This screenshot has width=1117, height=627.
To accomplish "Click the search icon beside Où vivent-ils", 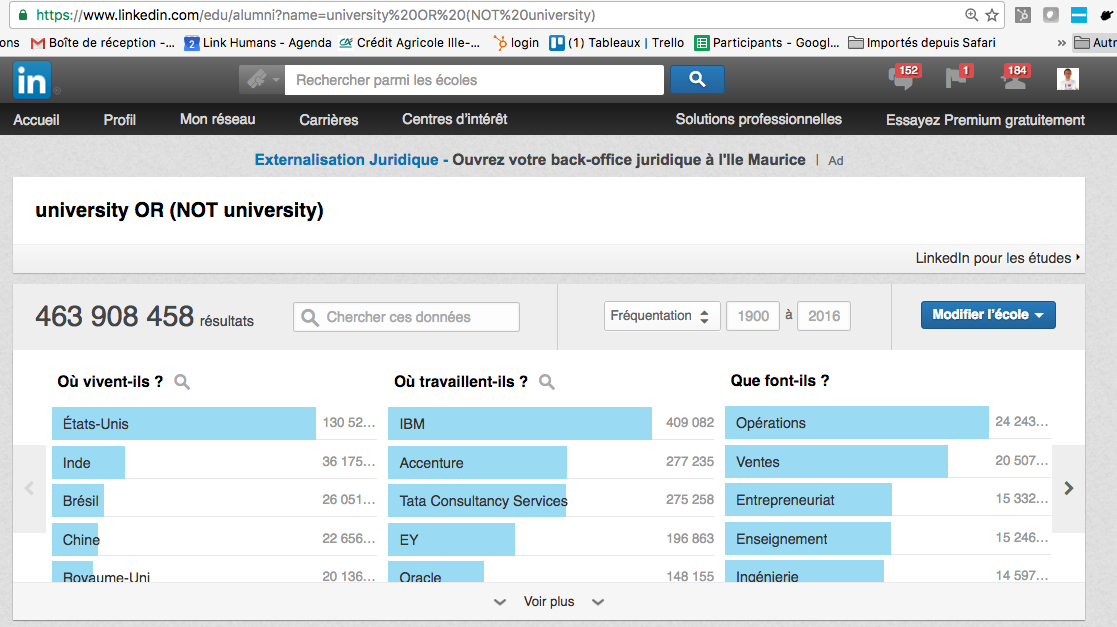I will click(x=182, y=382).
